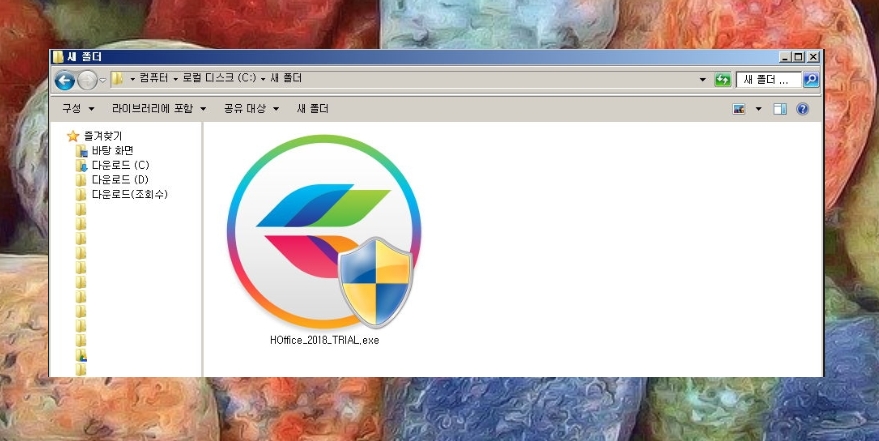Click the folder icon in the address bar

(117, 78)
